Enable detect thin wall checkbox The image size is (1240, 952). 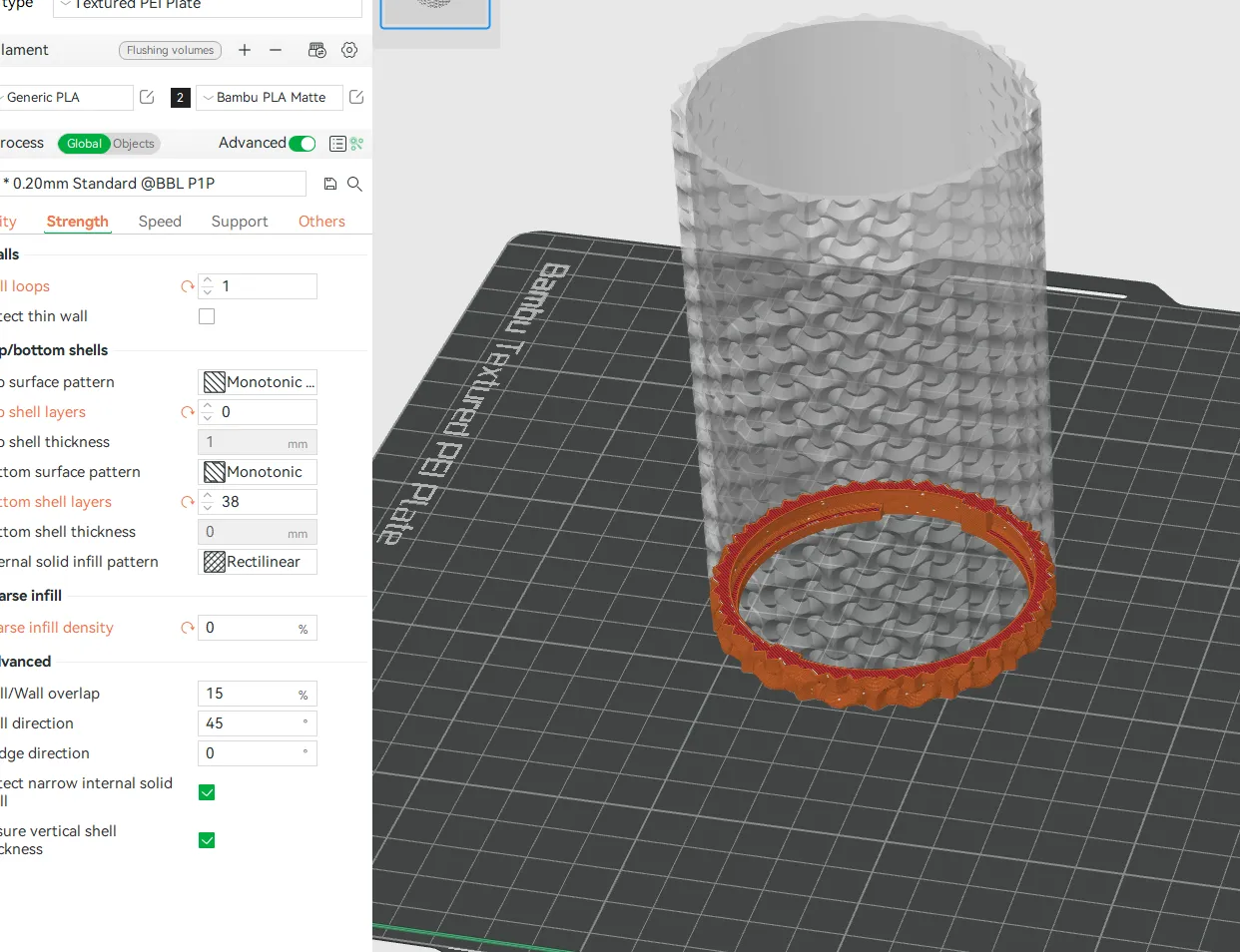207,316
